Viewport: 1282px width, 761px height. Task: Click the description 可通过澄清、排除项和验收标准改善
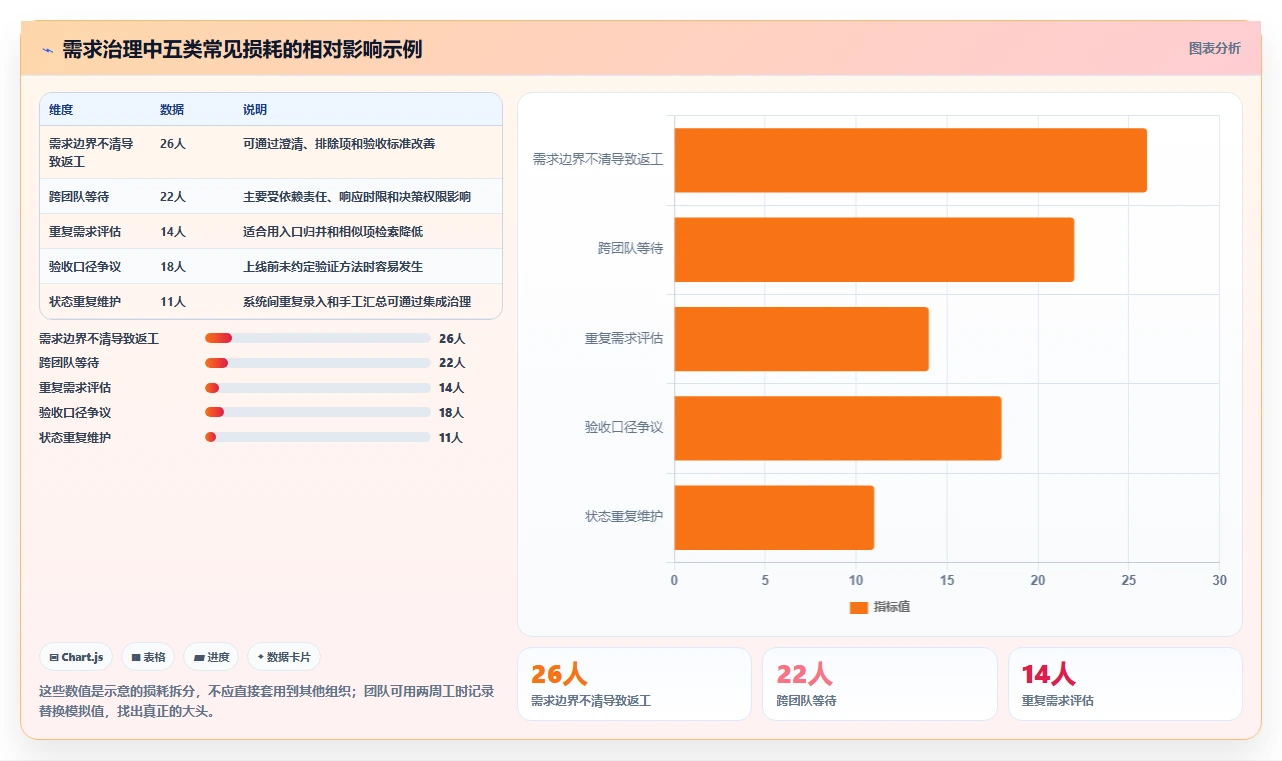pyautogui.click(x=339, y=143)
